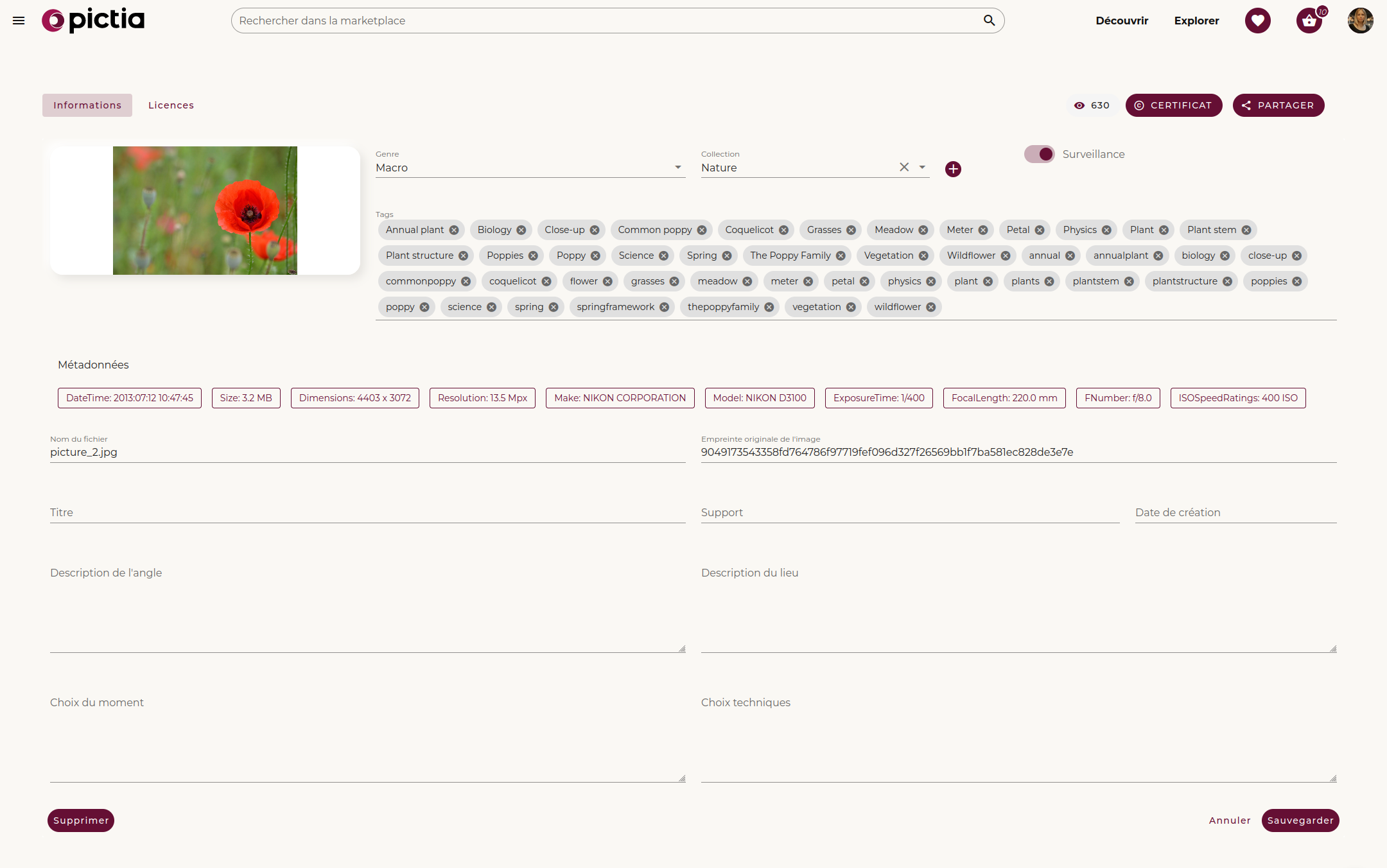The image size is (1387, 868).
Task: Open the shopping basket icon
Action: (1309, 21)
